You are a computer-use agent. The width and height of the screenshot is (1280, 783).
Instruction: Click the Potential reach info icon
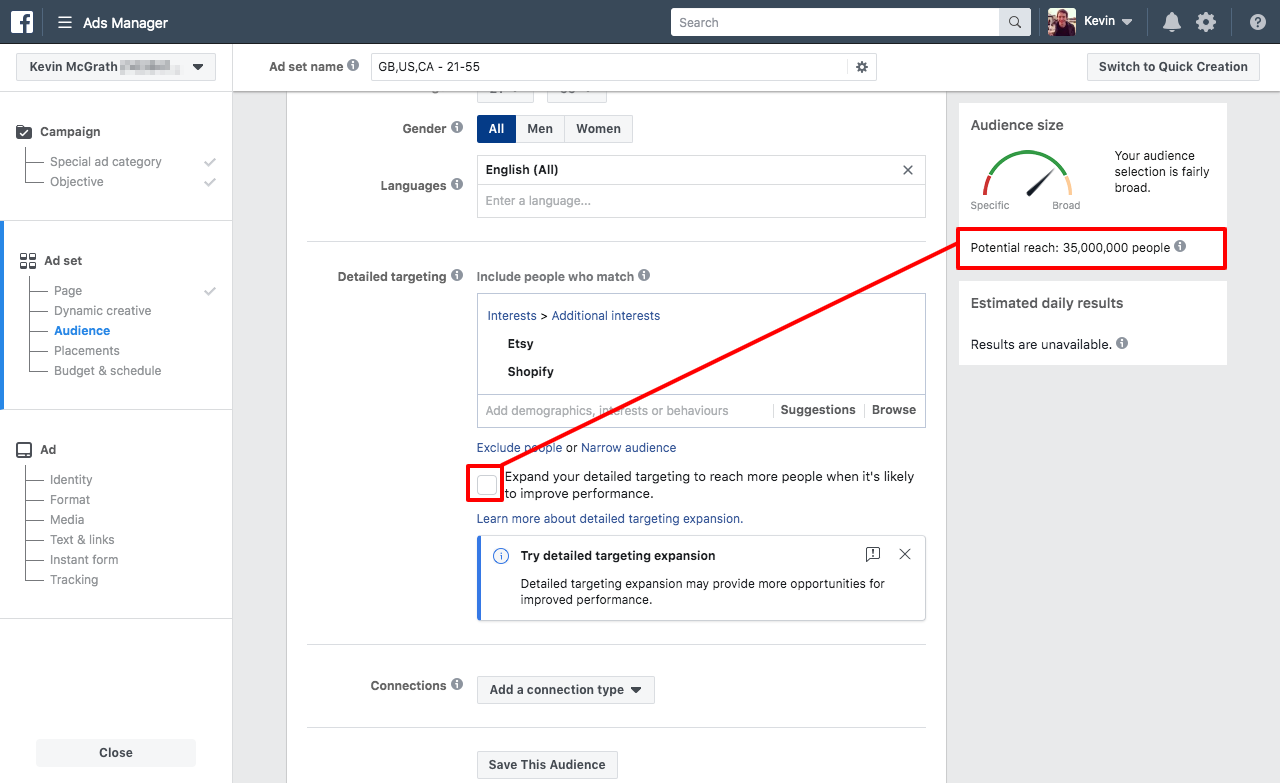click(1180, 247)
